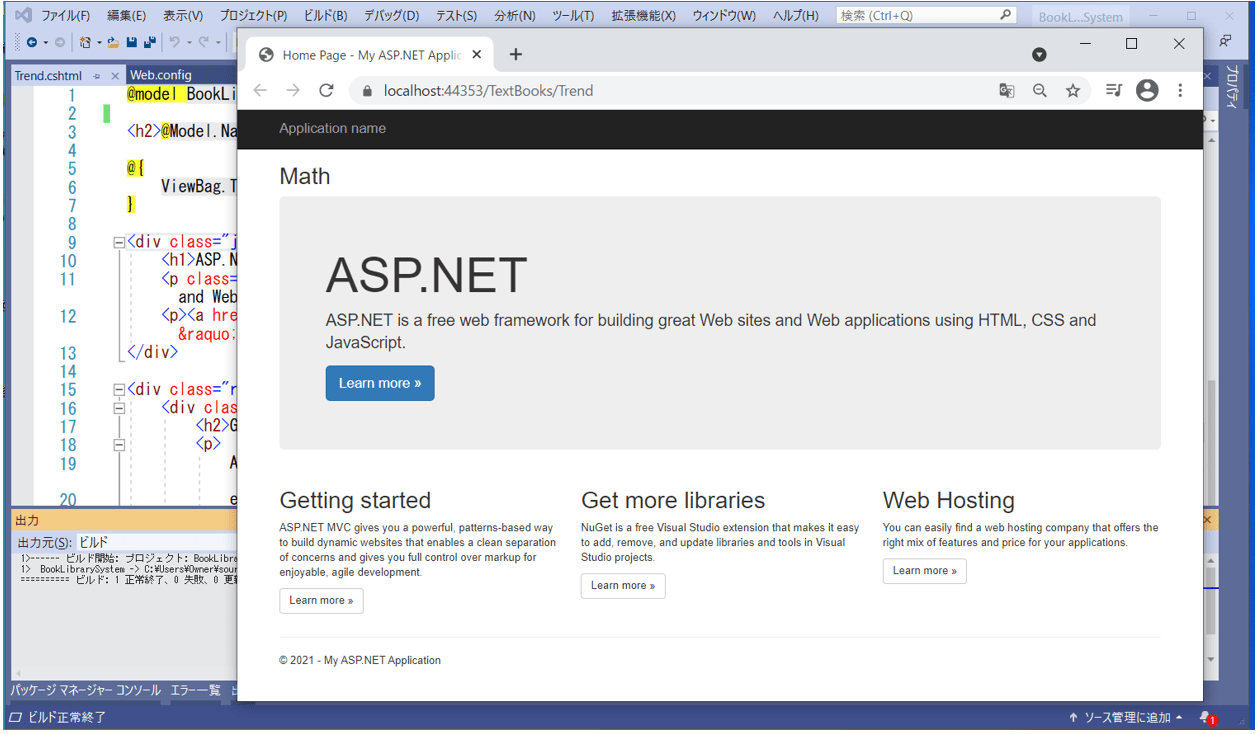Open ヘルプ(H) menu
1258x734 pixels.
coord(795,16)
